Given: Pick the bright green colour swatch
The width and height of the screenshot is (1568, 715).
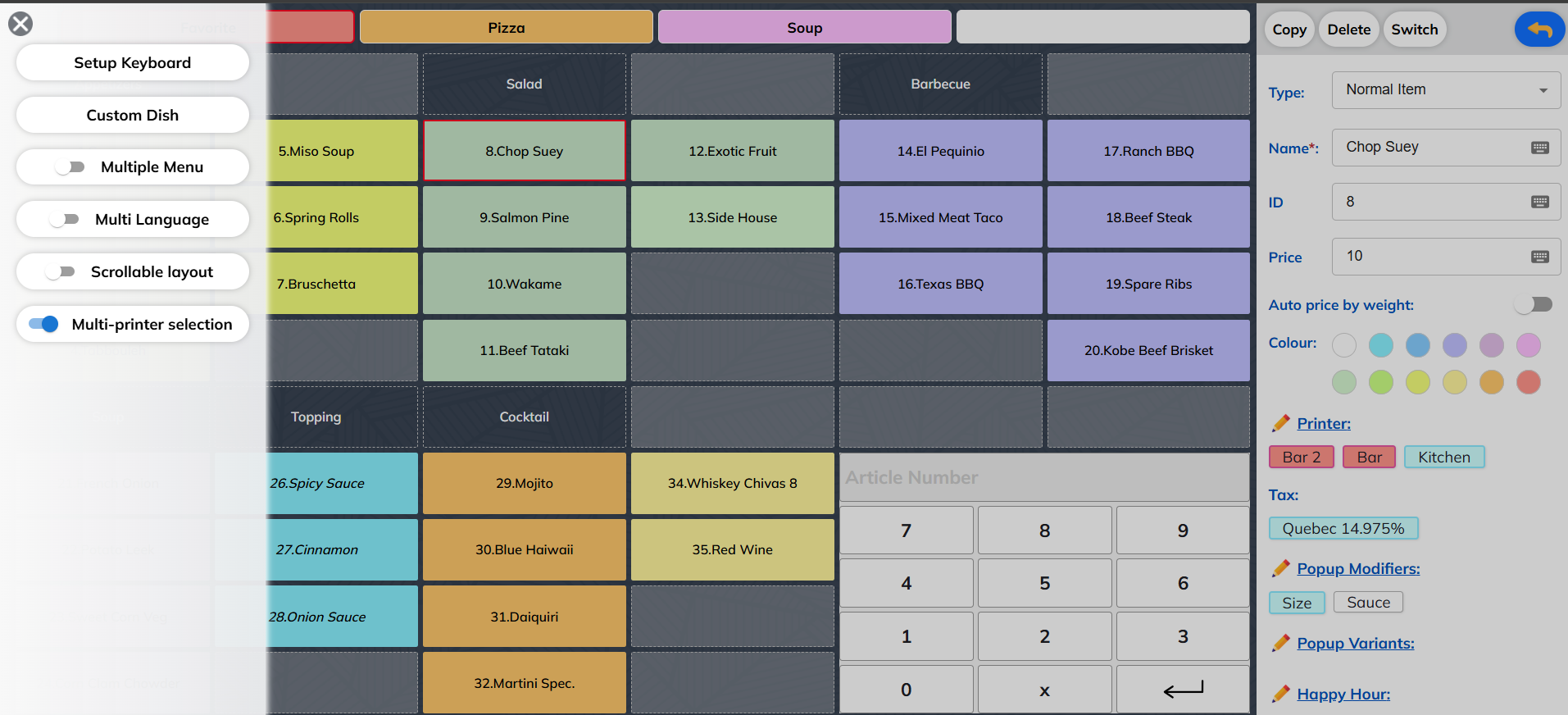Looking at the screenshot, I should pyautogui.click(x=1381, y=382).
